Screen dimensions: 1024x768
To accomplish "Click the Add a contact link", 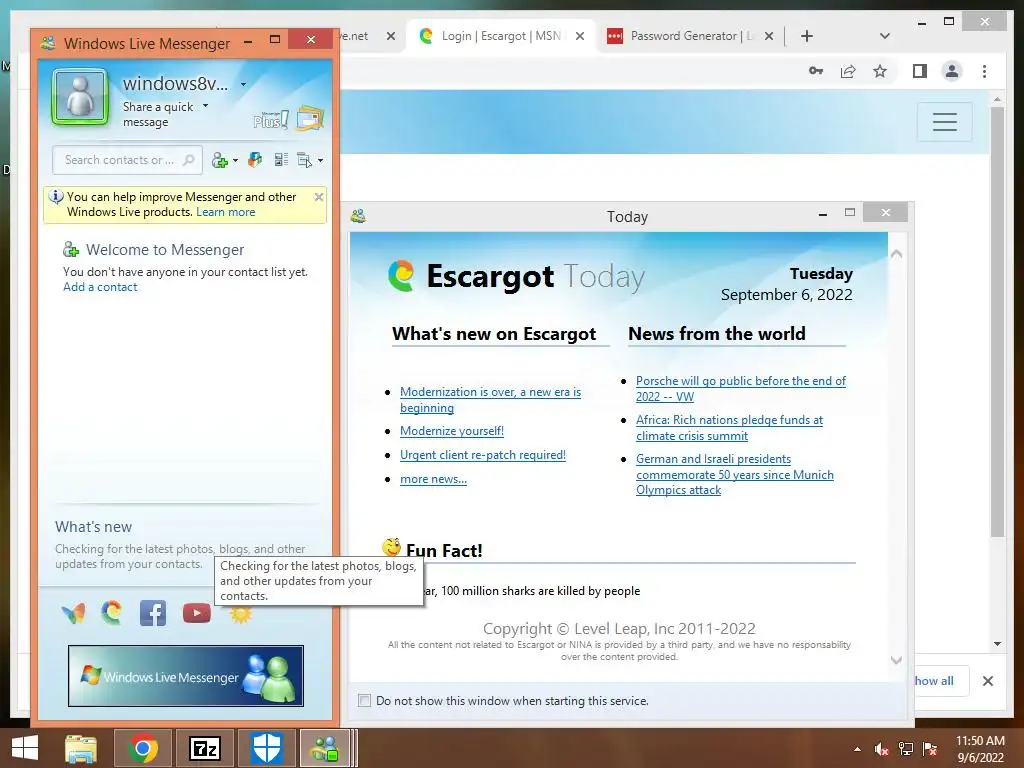I will click(x=100, y=287).
